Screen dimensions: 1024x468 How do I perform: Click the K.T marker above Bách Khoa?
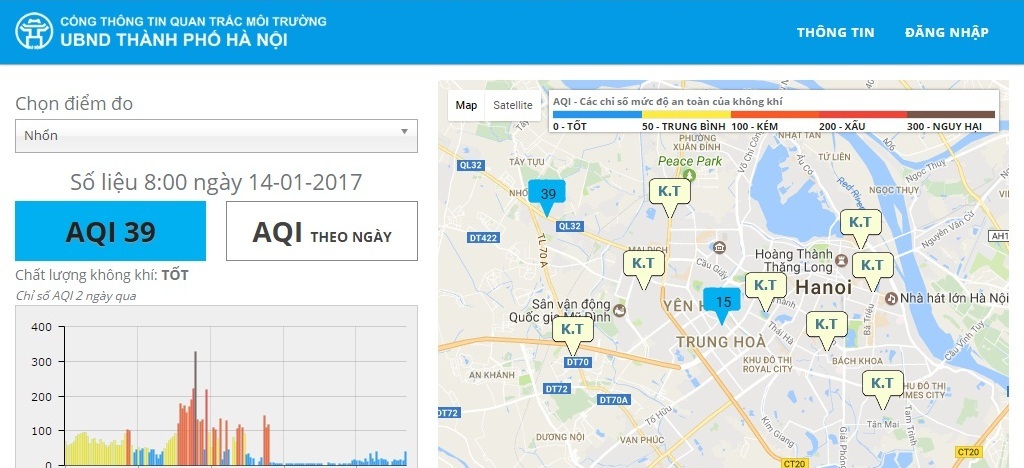coord(826,324)
